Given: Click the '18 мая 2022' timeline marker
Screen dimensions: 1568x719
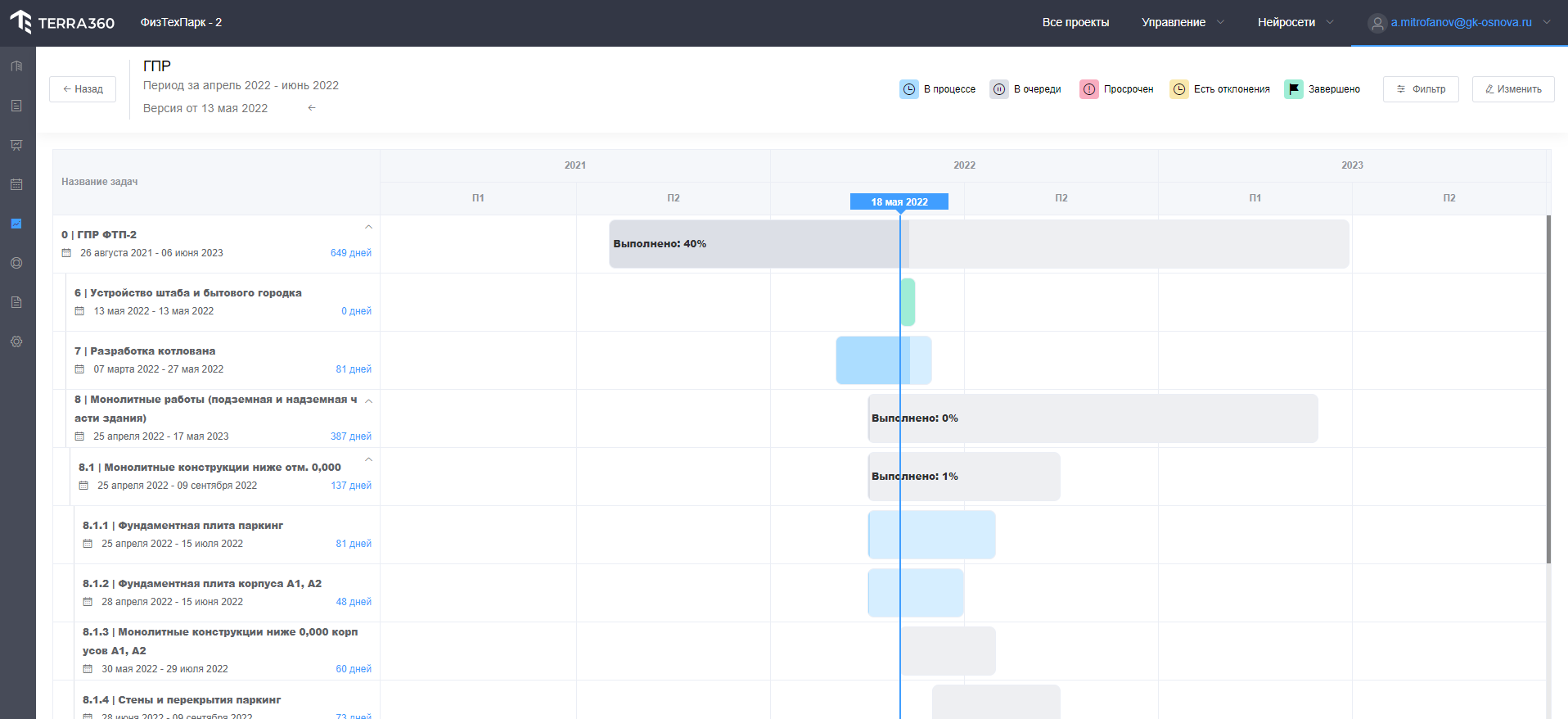Looking at the screenshot, I should click(x=899, y=201).
